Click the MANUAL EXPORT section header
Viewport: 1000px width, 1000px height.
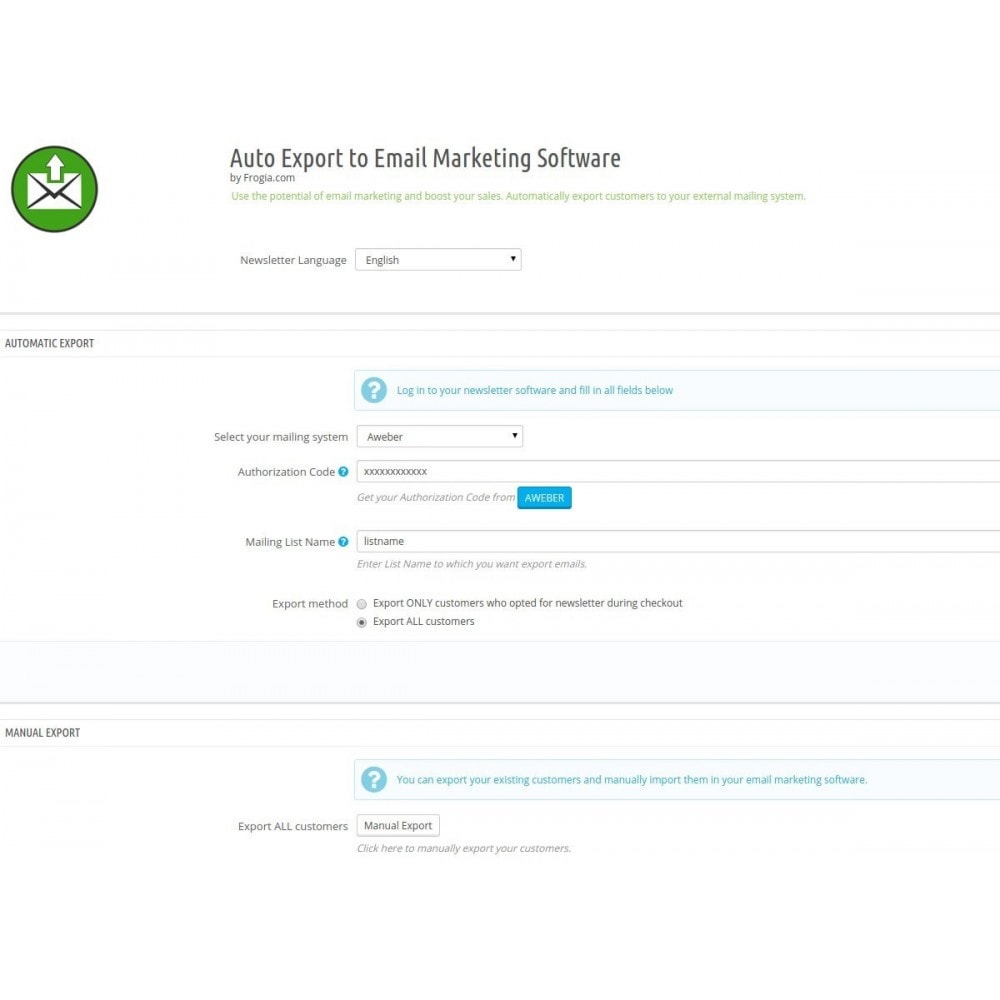43,733
